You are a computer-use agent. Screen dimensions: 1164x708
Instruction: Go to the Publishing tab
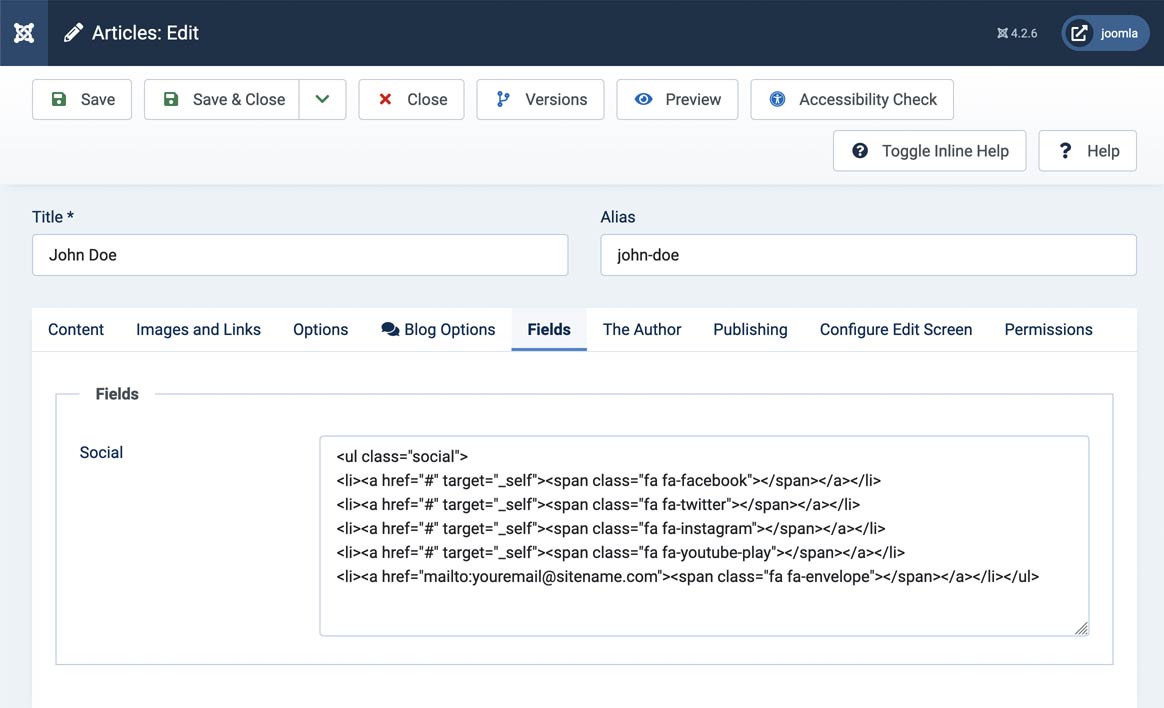pos(750,330)
